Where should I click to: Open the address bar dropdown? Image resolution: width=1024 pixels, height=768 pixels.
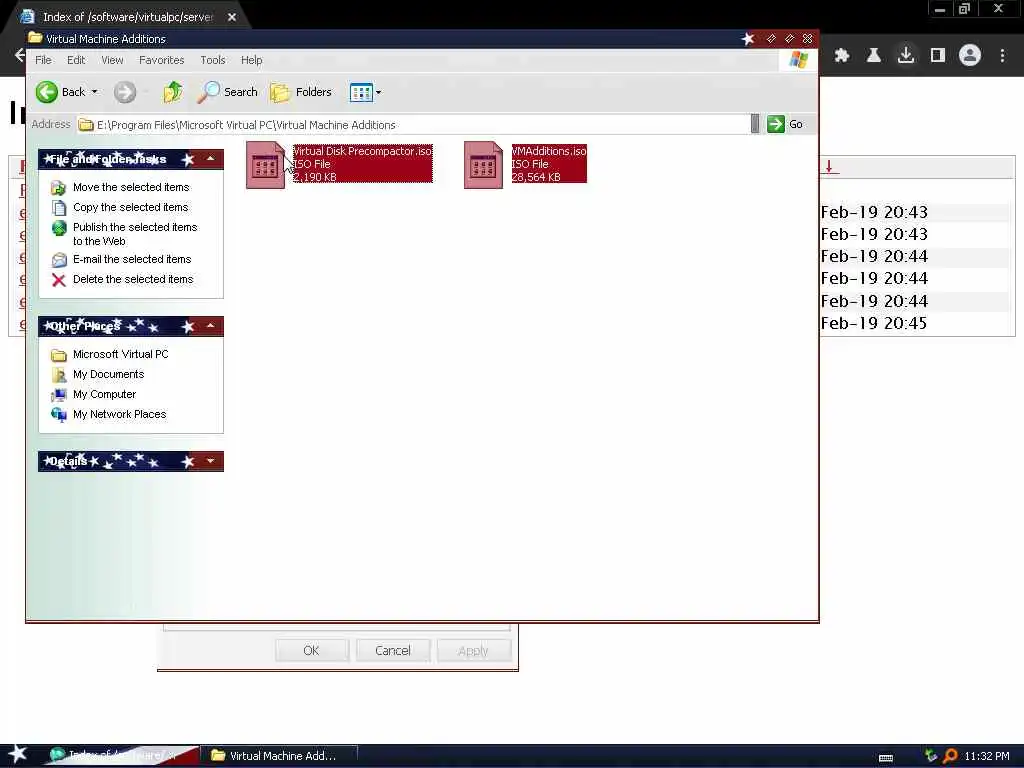click(x=755, y=124)
